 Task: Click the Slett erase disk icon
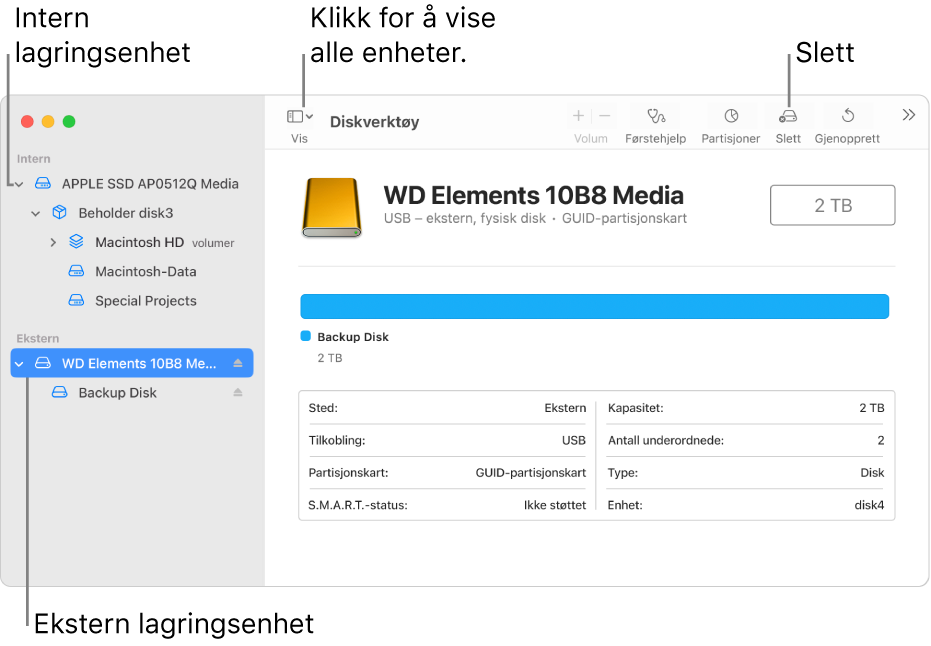[788, 116]
